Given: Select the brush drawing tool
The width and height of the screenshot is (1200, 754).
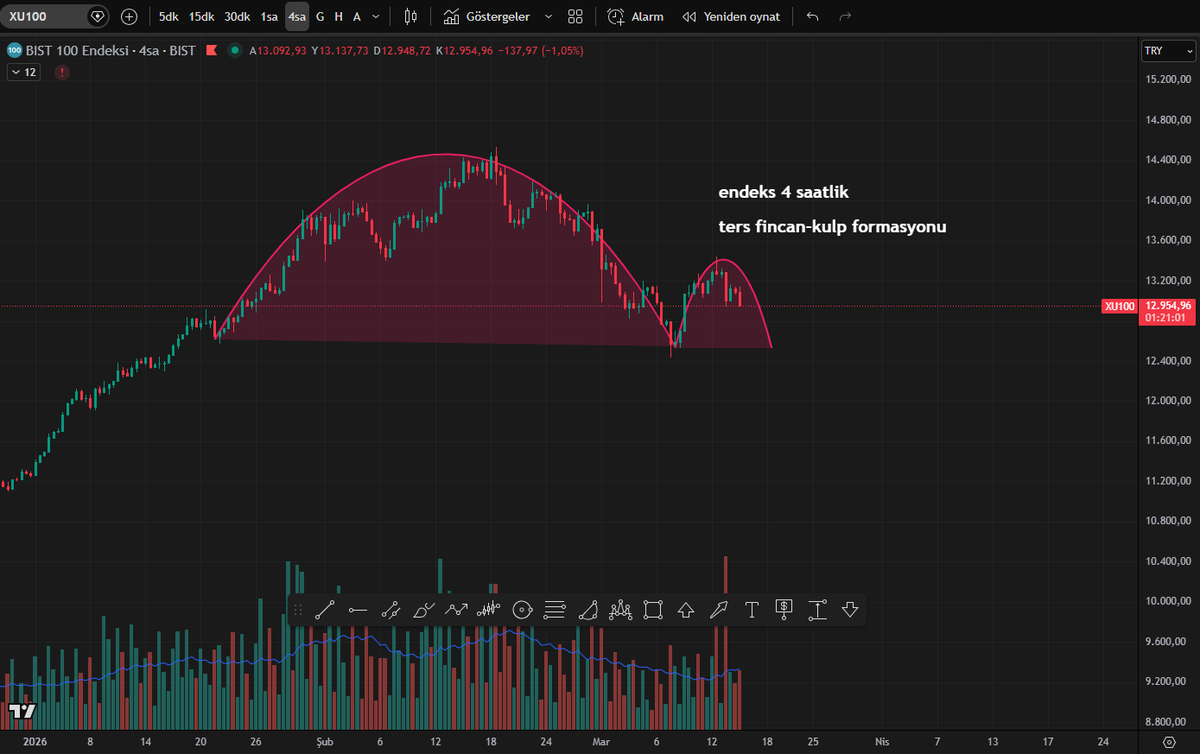Looking at the screenshot, I should 424,609.
